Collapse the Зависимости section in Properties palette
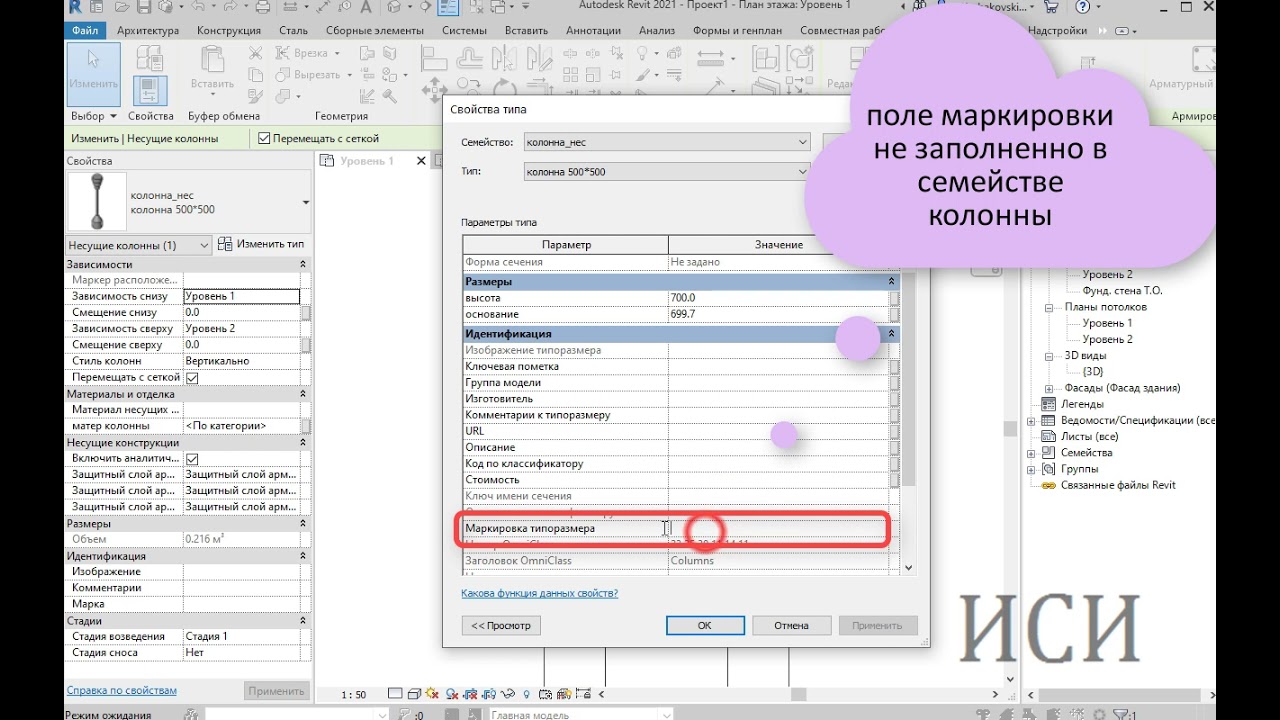1280x720 pixels. [x=303, y=264]
